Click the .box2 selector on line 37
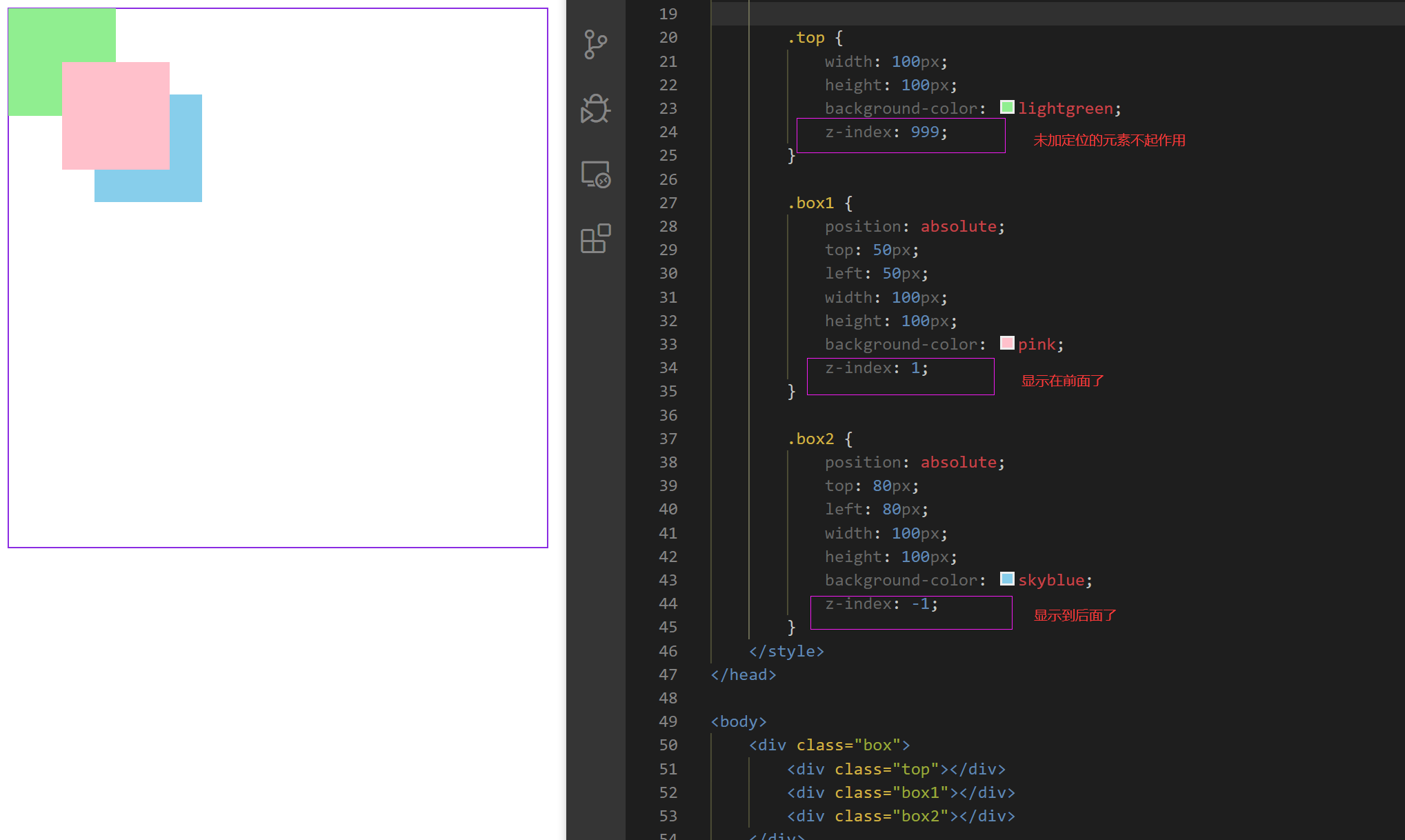Viewport: 1405px width, 840px height. [x=810, y=439]
